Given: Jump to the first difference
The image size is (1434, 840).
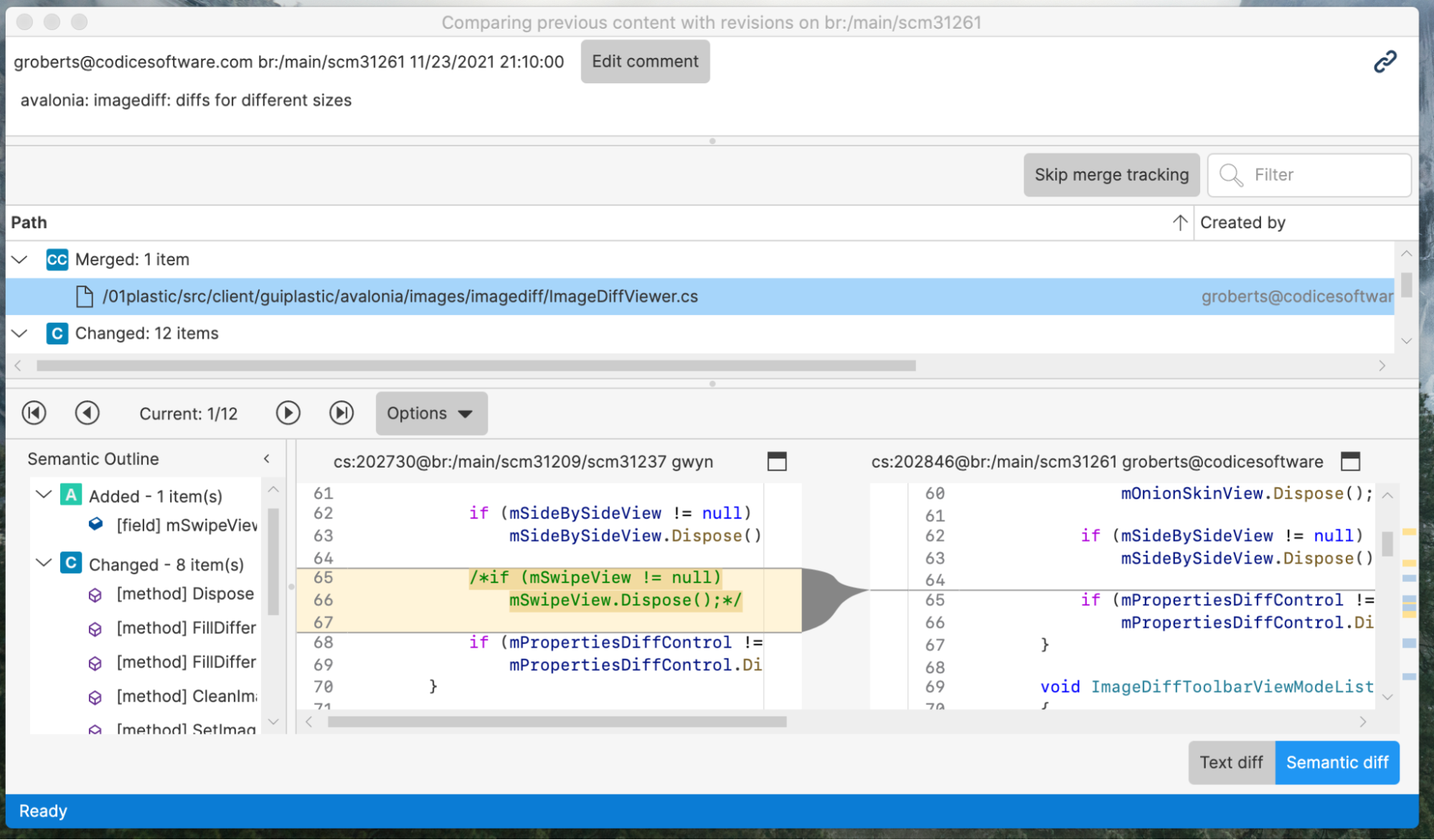Looking at the screenshot, I should pyautogui.click(x=33, y=413).
